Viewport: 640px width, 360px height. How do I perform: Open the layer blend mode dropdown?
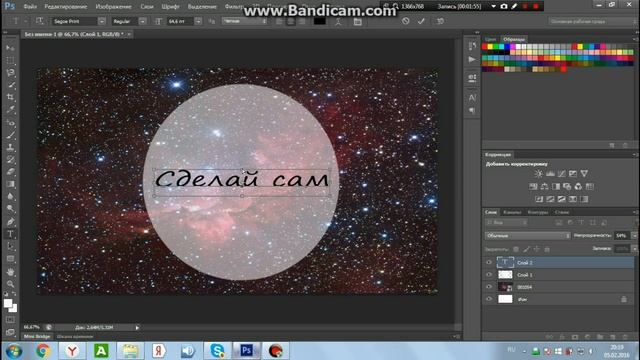527,236
